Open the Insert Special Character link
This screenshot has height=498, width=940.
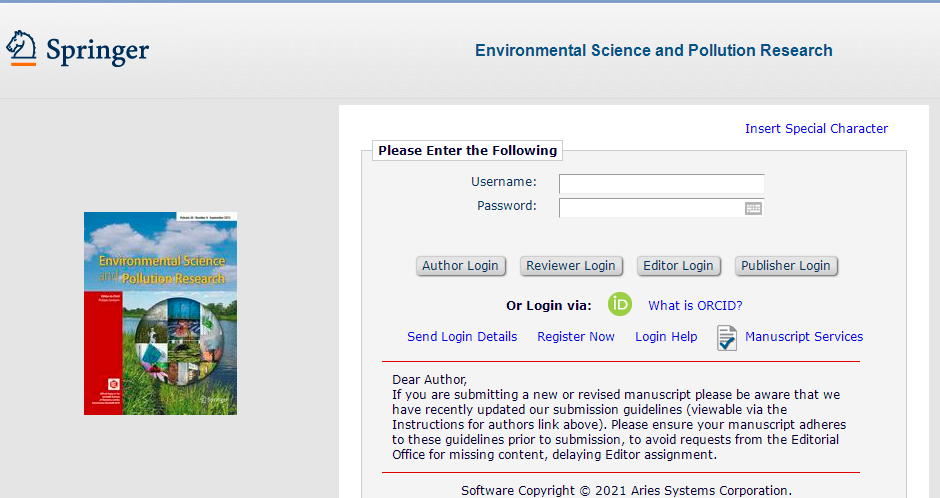[x=816, y=128]
